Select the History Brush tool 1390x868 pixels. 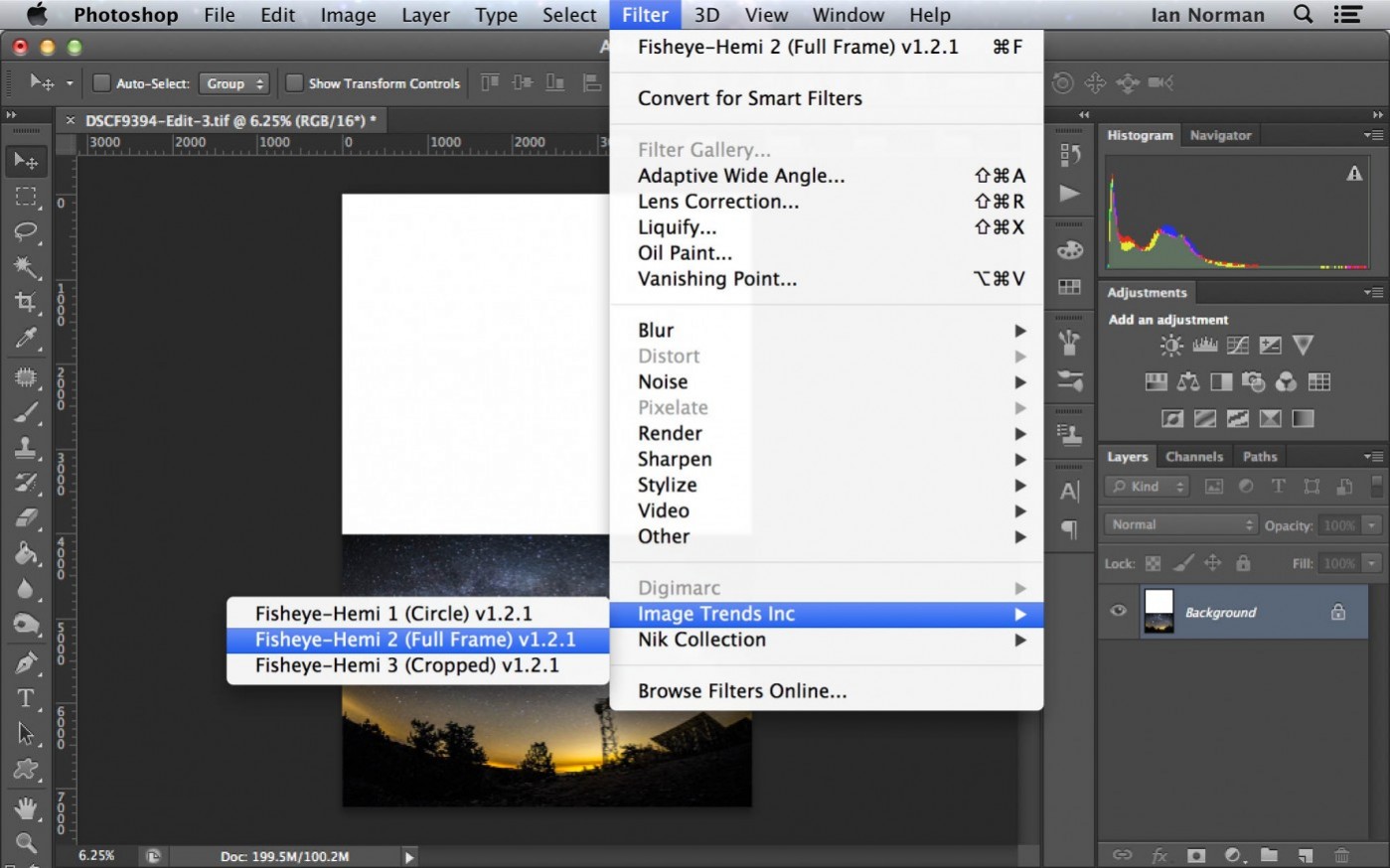click(26, 483)
